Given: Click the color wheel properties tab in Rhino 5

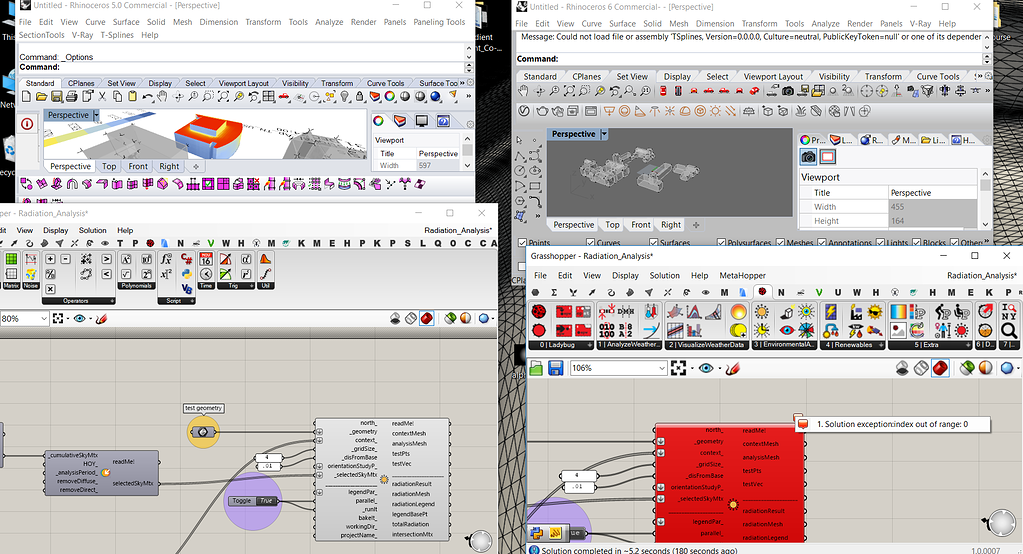Looking at the screenshot, I should pyautogui.click(x=378, y=121).
